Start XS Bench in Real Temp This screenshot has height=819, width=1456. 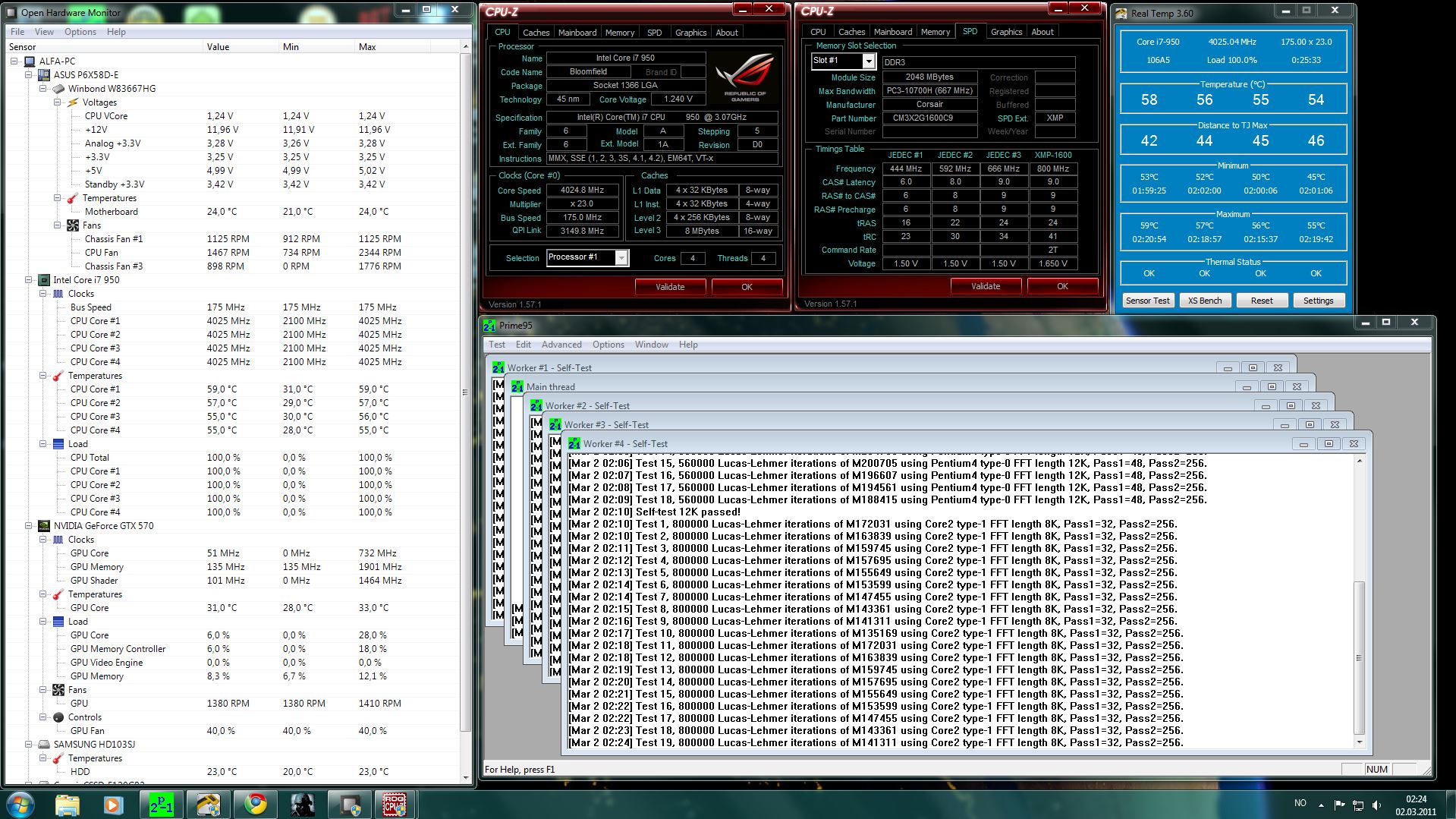pyautogui.click(x=1205, y=301)
